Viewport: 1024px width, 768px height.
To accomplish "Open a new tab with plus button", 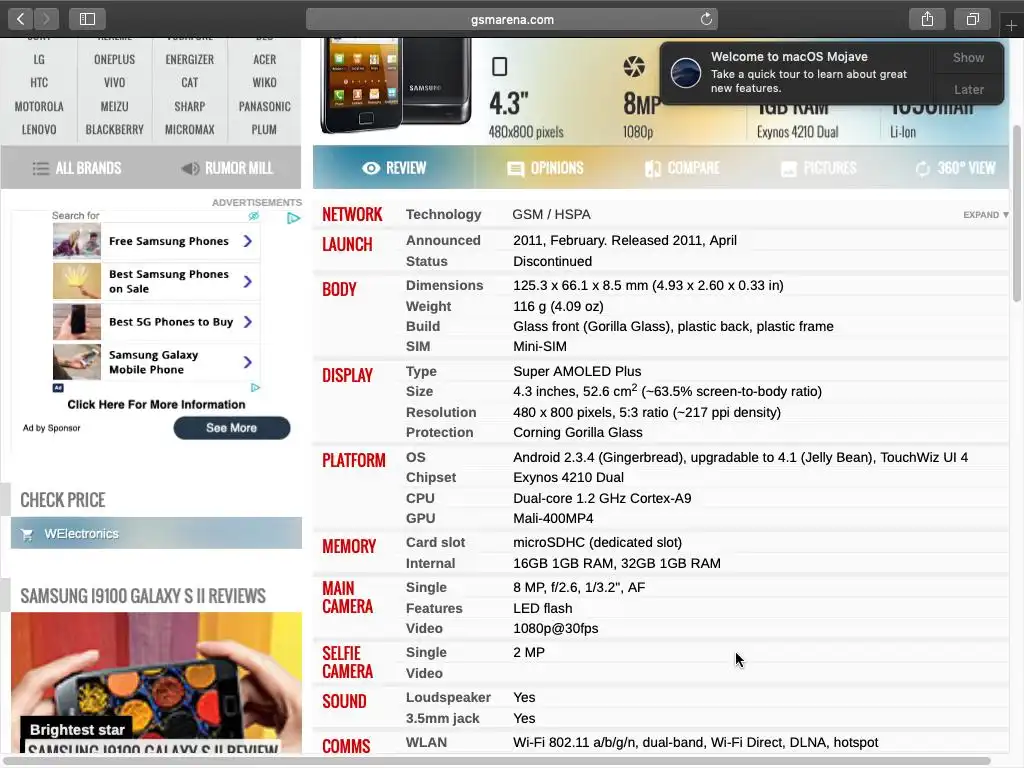I will point(1011,25).
